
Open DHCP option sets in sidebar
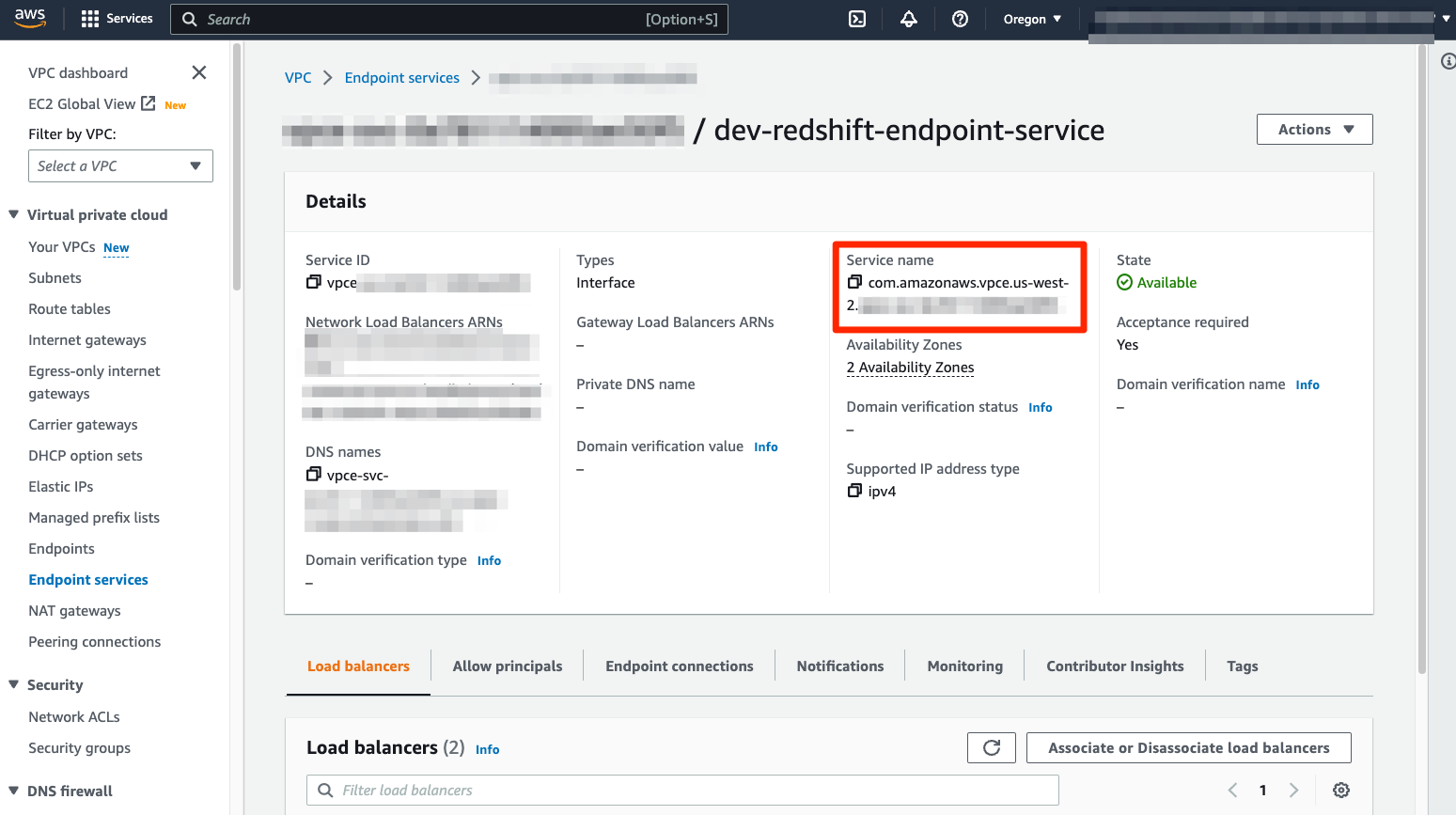86,455
